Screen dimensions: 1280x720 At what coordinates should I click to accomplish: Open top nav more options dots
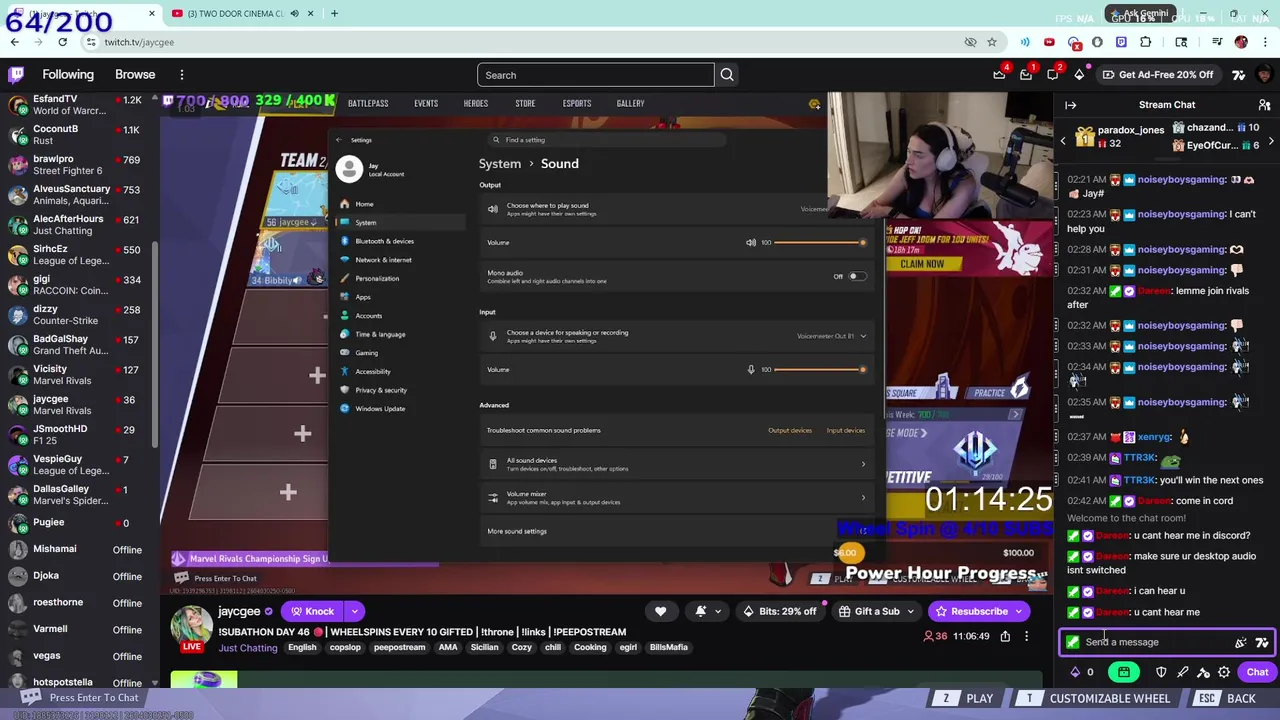[x=182, y=75]
